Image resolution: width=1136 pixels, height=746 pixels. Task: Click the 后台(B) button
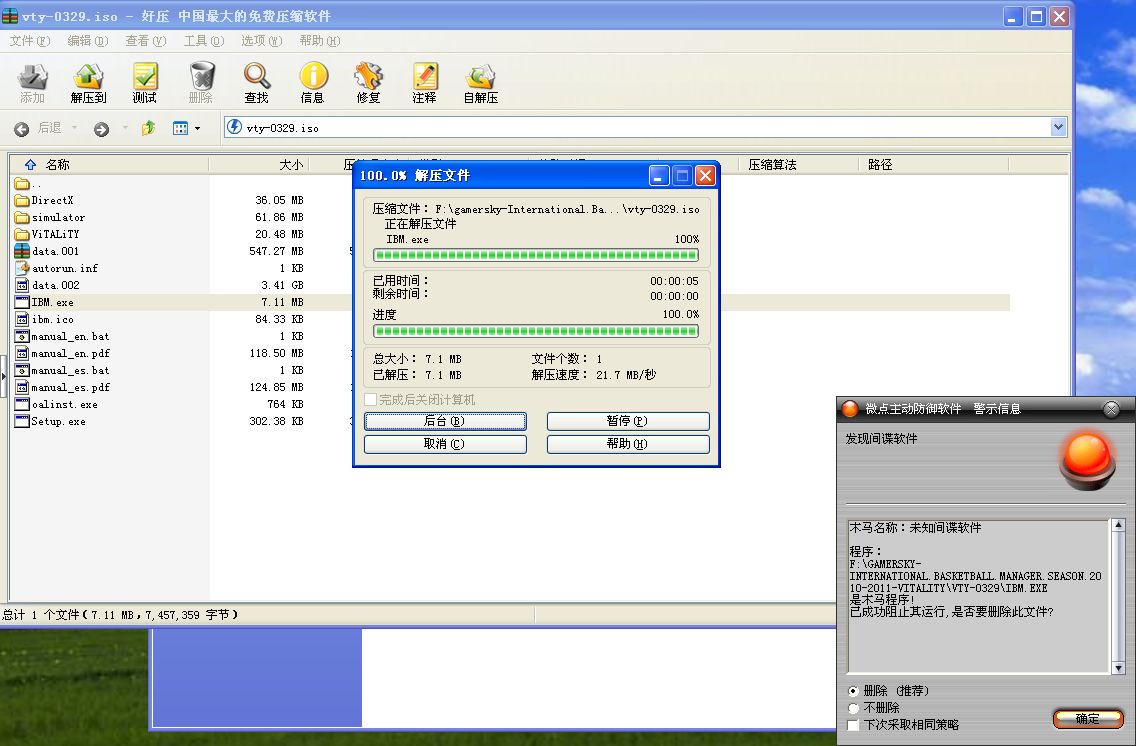[x=445, y=421]
